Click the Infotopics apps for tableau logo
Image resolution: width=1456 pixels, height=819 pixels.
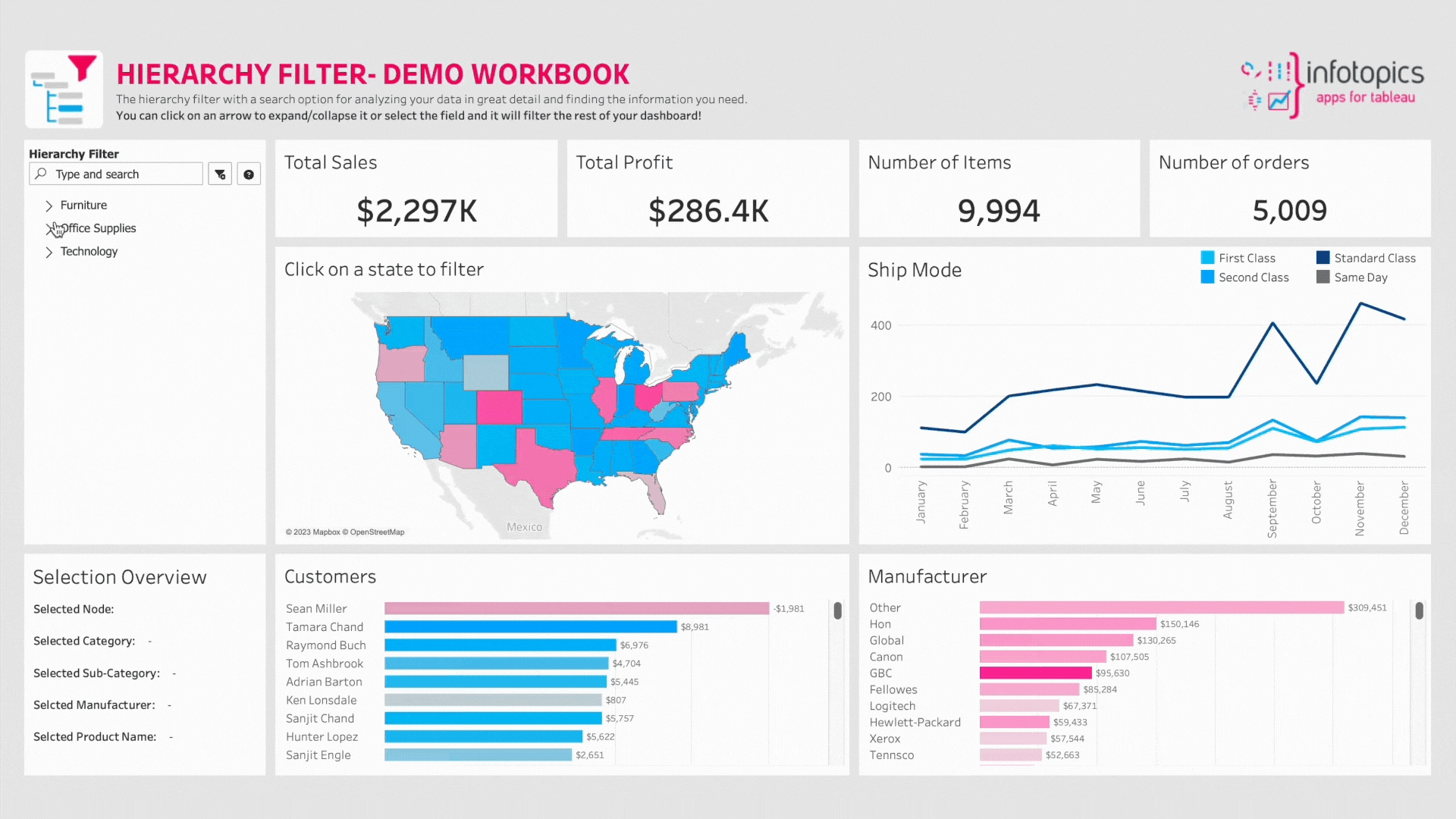click(1332, 85)
